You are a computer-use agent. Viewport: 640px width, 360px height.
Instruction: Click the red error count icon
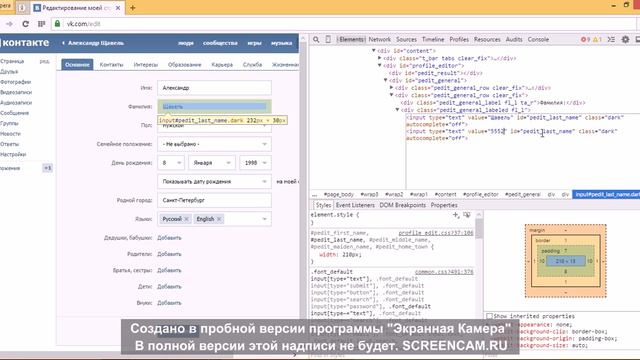[x=585, y=40]
